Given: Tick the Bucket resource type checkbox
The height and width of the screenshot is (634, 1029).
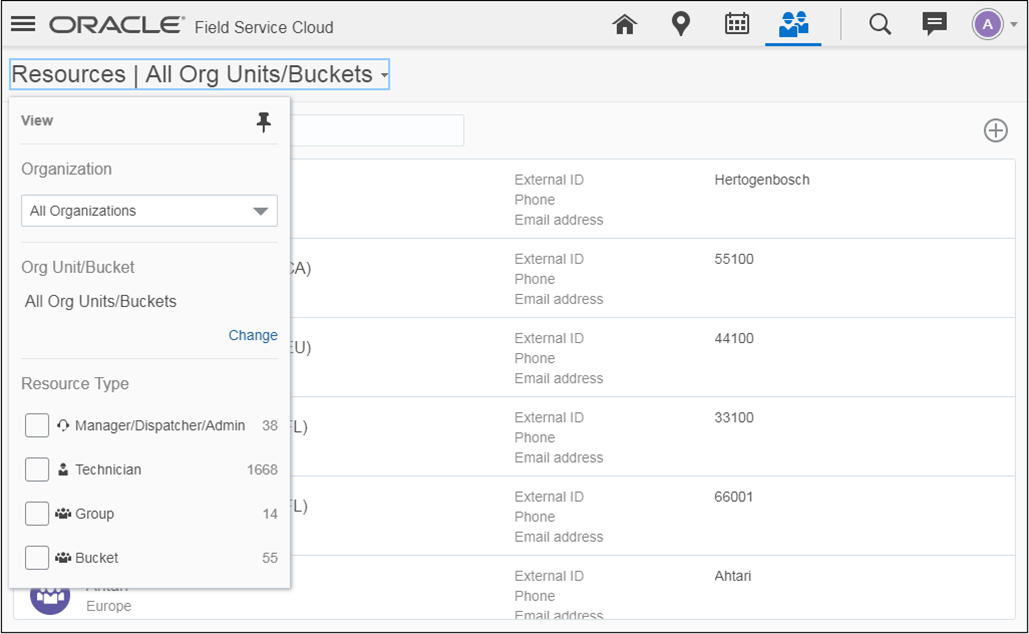Looking at the screenshot, I should pos(37,557).
